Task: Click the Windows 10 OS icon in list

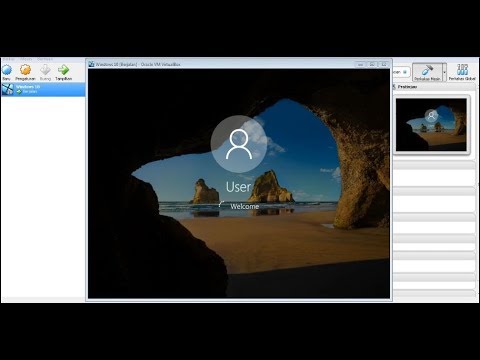Action: pyautogui.click(x=8, y=89)
